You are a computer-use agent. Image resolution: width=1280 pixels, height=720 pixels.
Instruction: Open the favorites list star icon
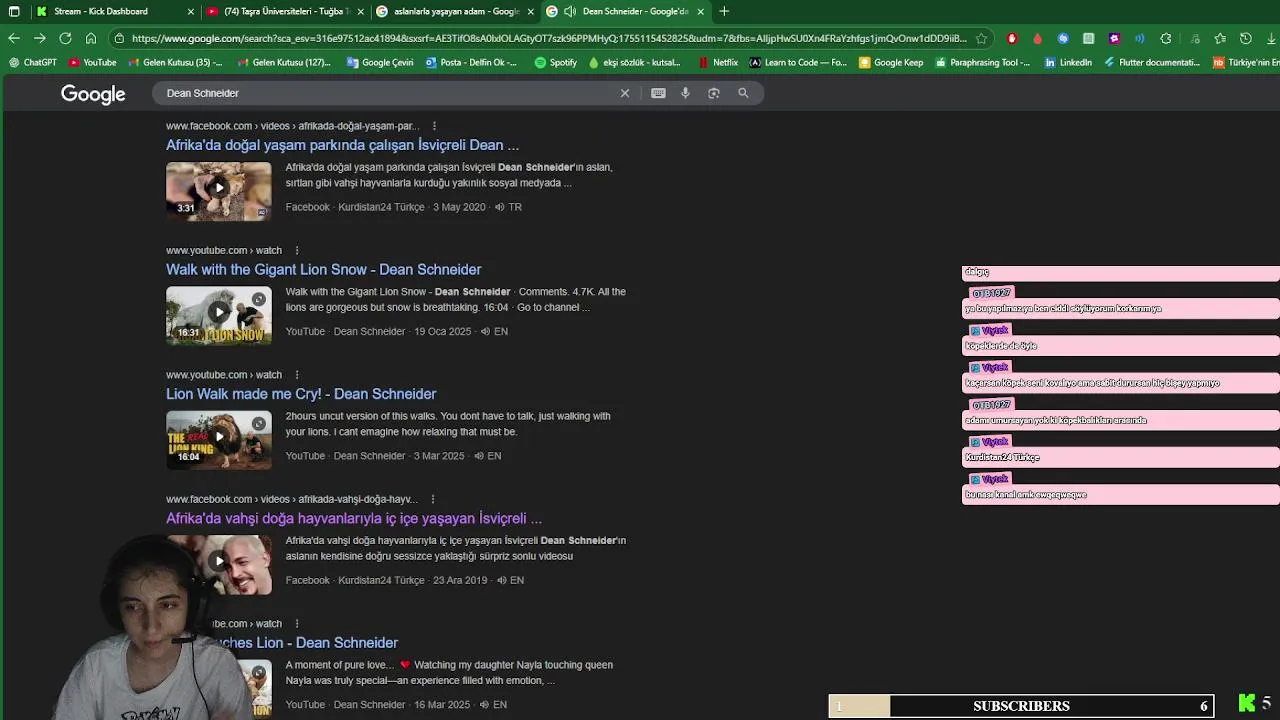1220,38
